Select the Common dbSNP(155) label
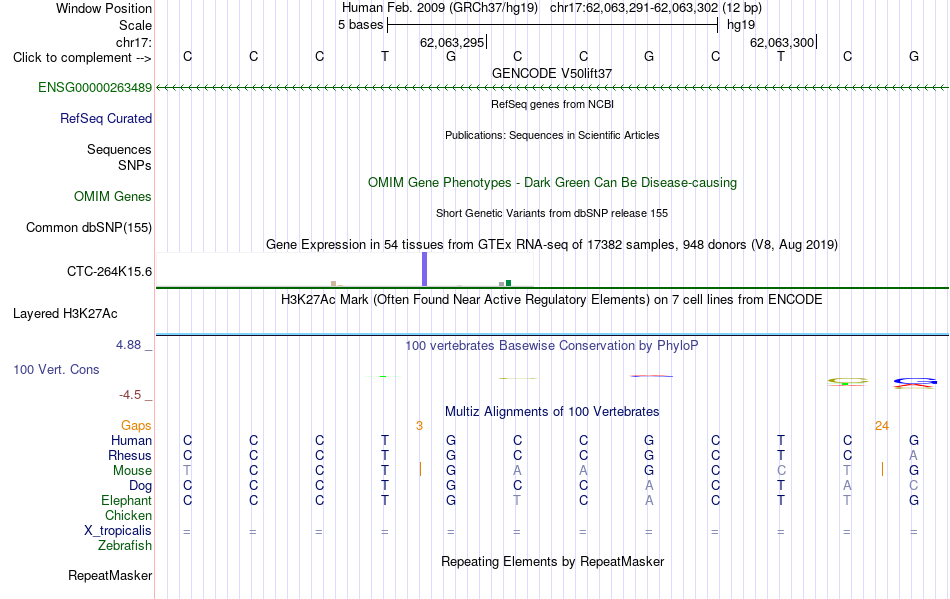Image resolution: width=950 pixels, height=599 pixels. 89,228
